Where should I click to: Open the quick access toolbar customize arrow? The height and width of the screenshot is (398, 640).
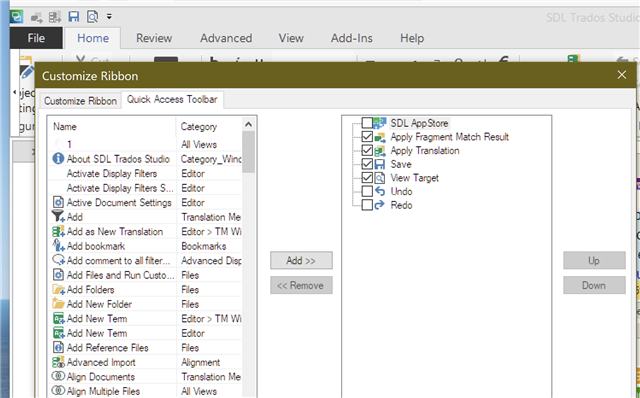tap(109, 17)
